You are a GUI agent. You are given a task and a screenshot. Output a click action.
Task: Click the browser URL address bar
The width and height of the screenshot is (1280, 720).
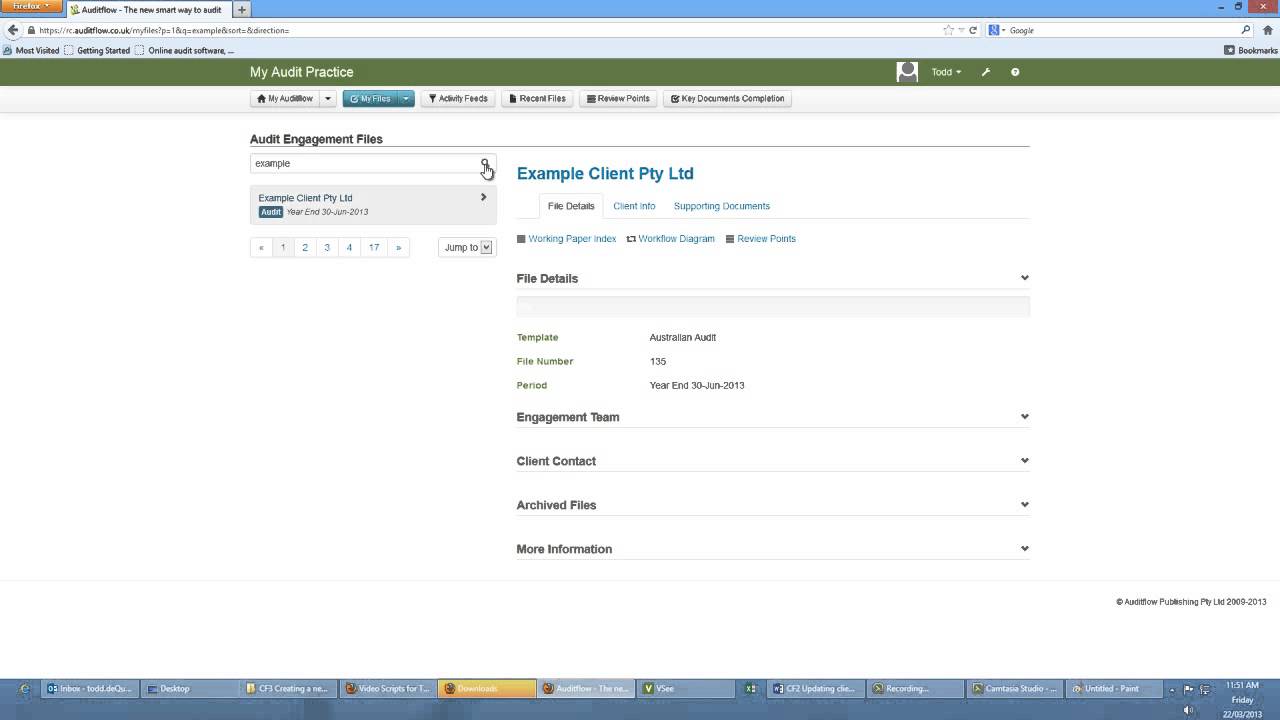pos(490,30)
